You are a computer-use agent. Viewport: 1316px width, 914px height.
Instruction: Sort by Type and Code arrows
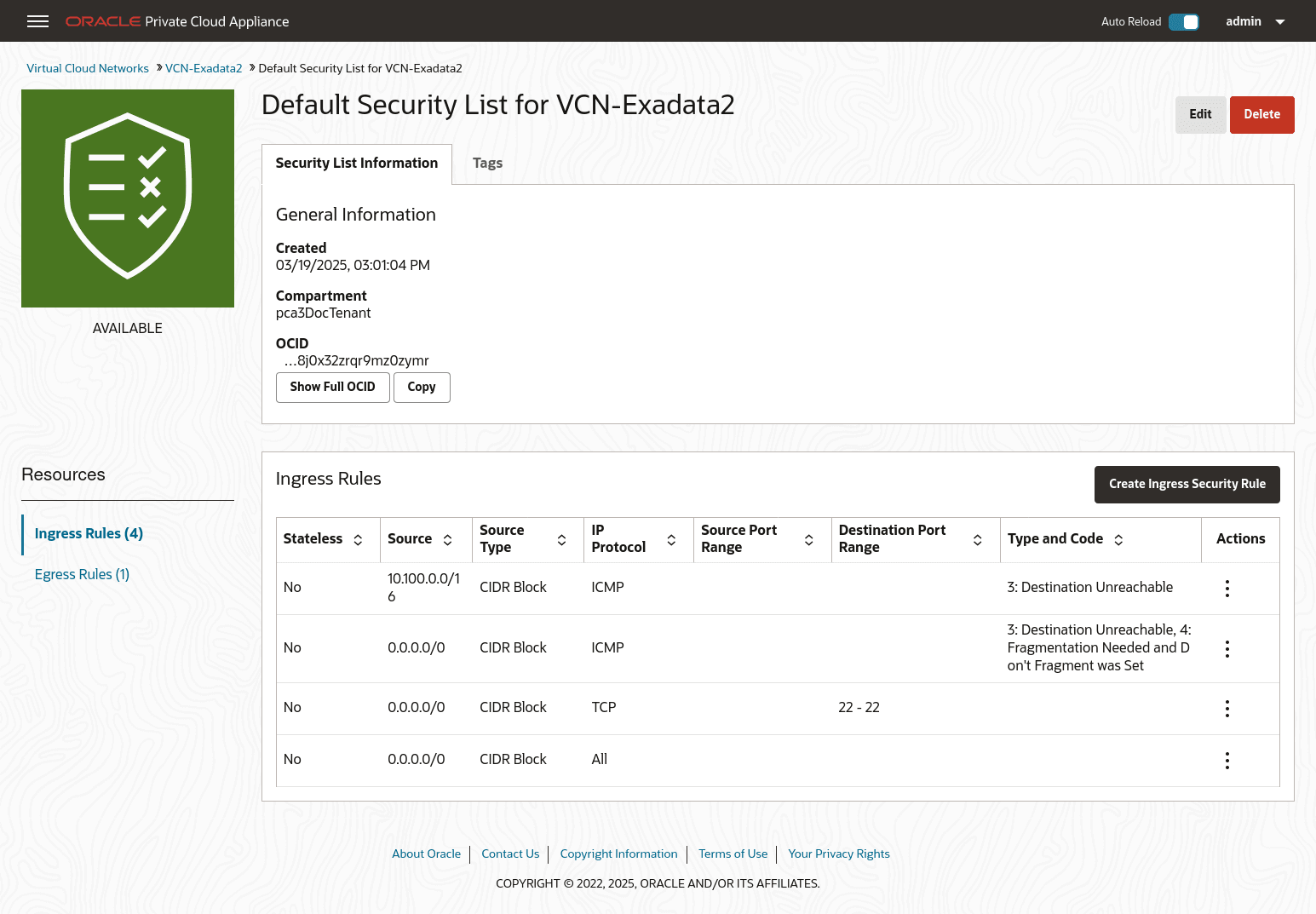pos(1118,539)
